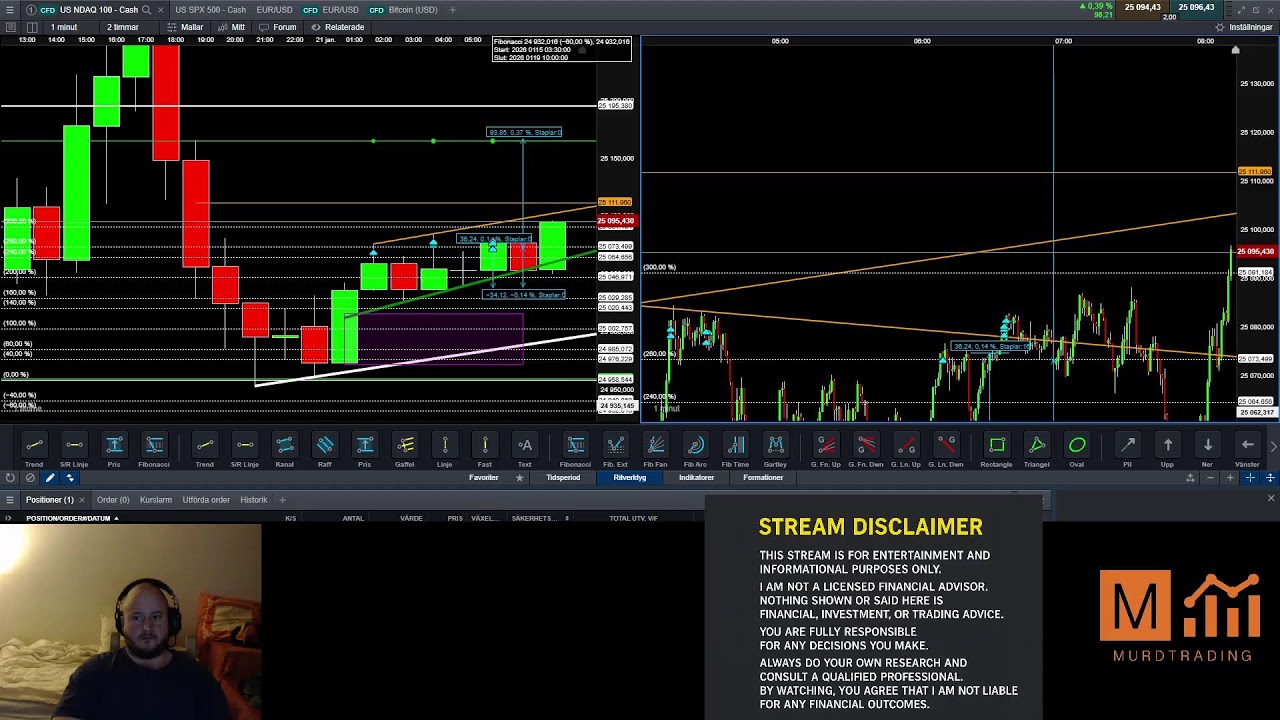Open the Utförda order tab
This screenshot has height=720, width=1280.
coord(206,500)
